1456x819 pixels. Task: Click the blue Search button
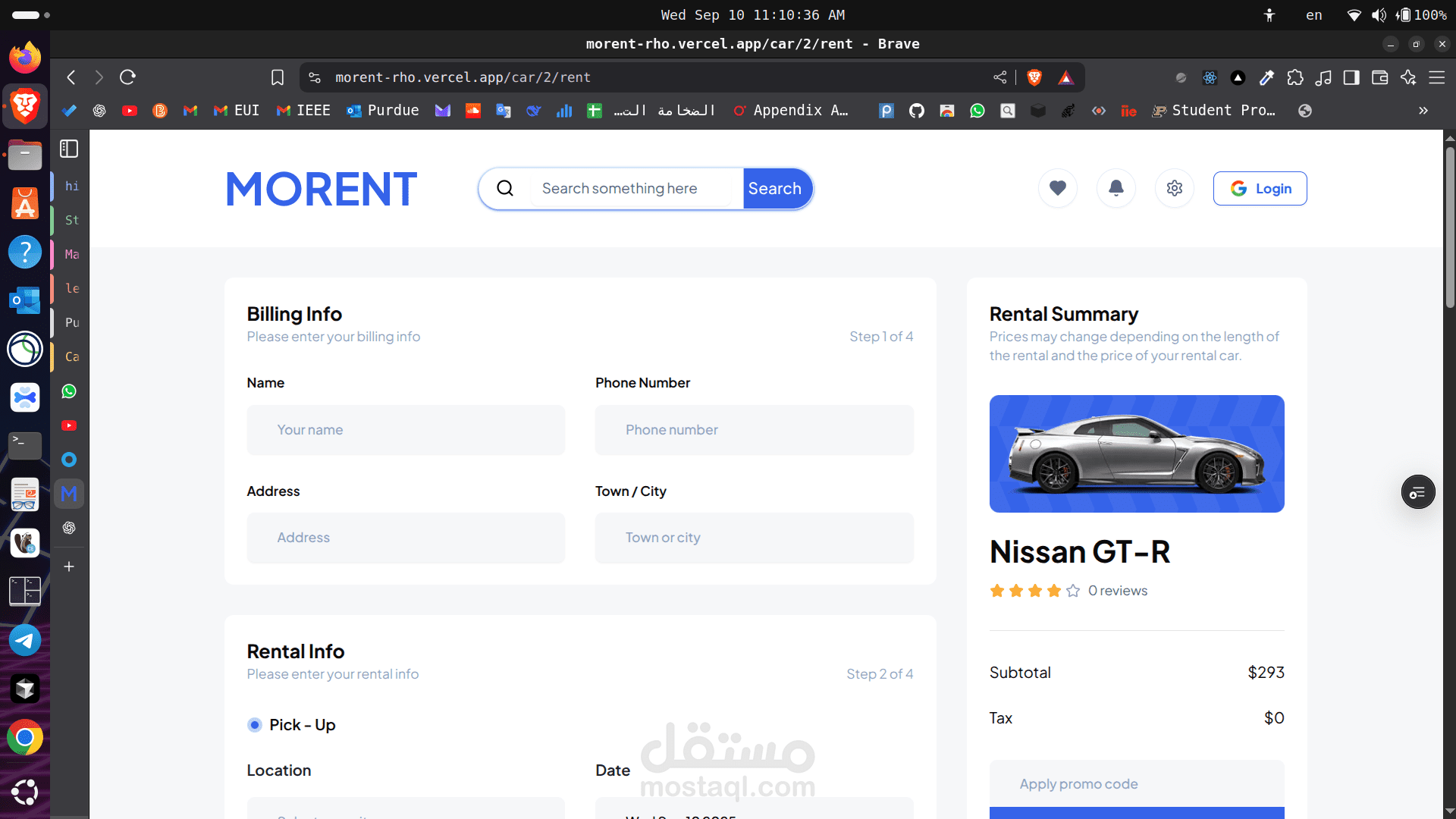click(x=777, y=189)
